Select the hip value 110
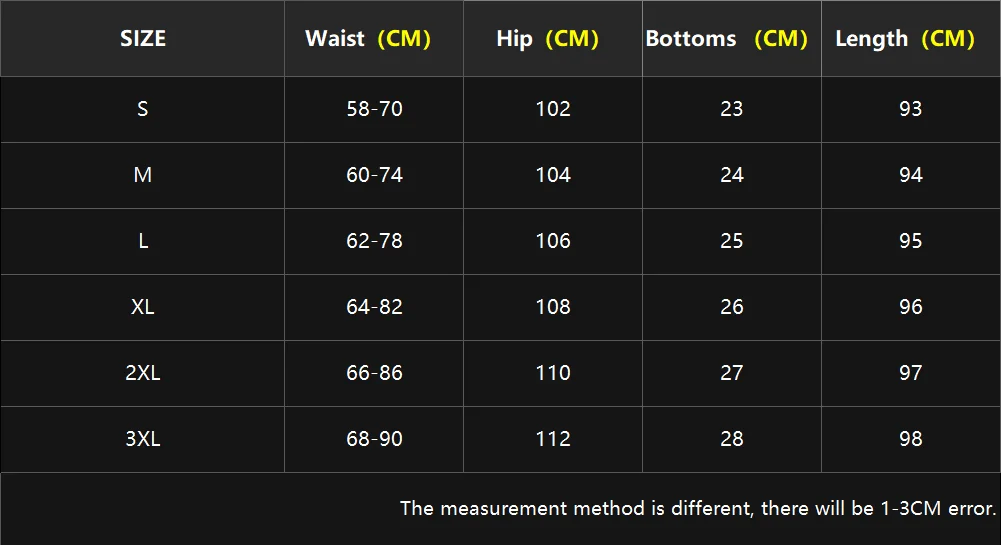The height and width of the screenshot is (546, 1001). [x=553, y=373]
